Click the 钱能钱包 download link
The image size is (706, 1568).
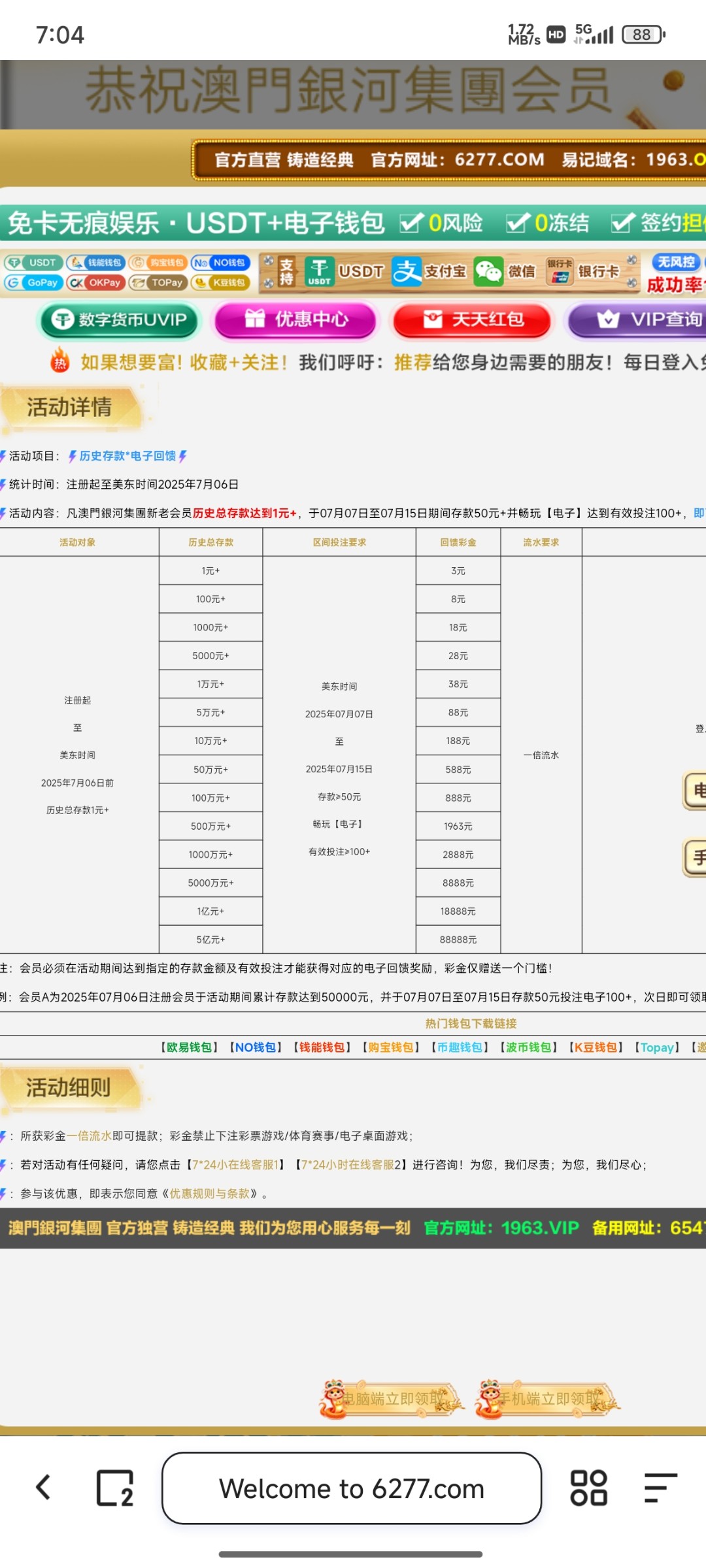point(322,1047)
